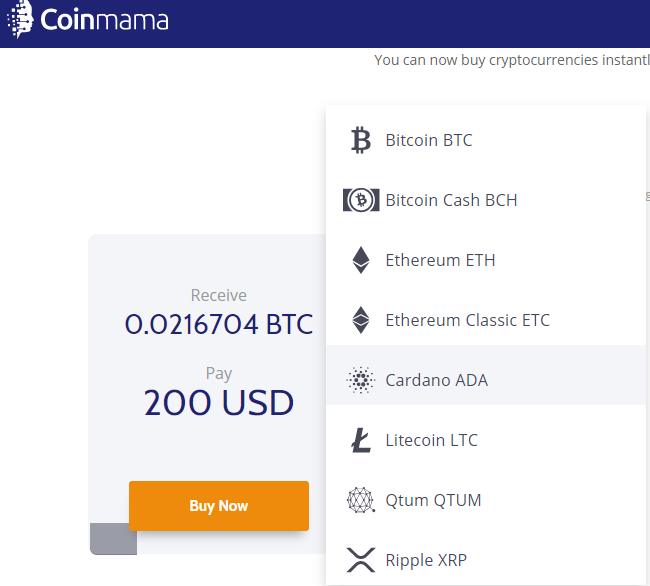
Task: Select Bitcoin BTC from the dropdown list
Action: [429, 140]
